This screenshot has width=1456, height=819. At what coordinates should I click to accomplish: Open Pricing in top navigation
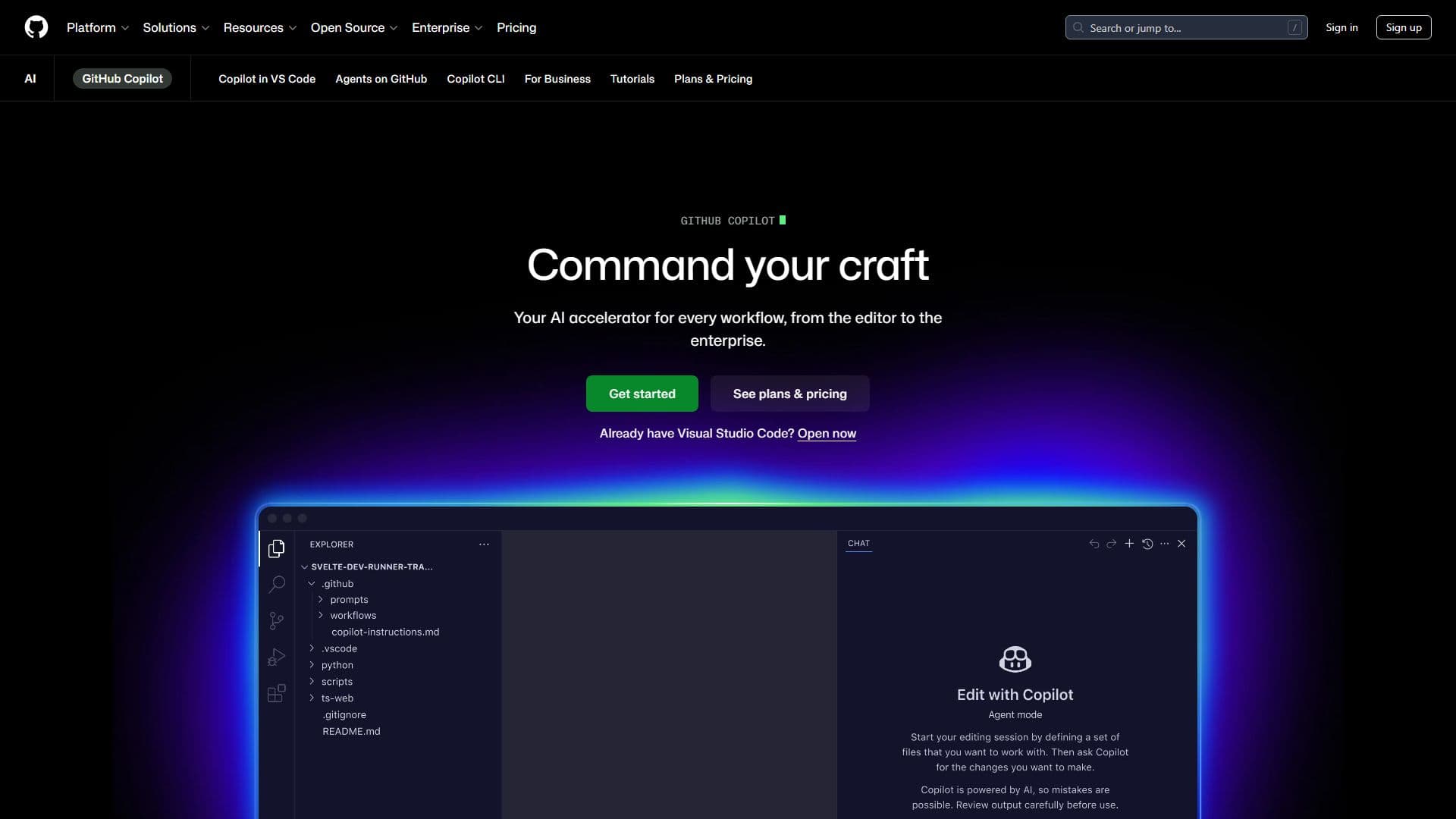(x=516, y=27)
